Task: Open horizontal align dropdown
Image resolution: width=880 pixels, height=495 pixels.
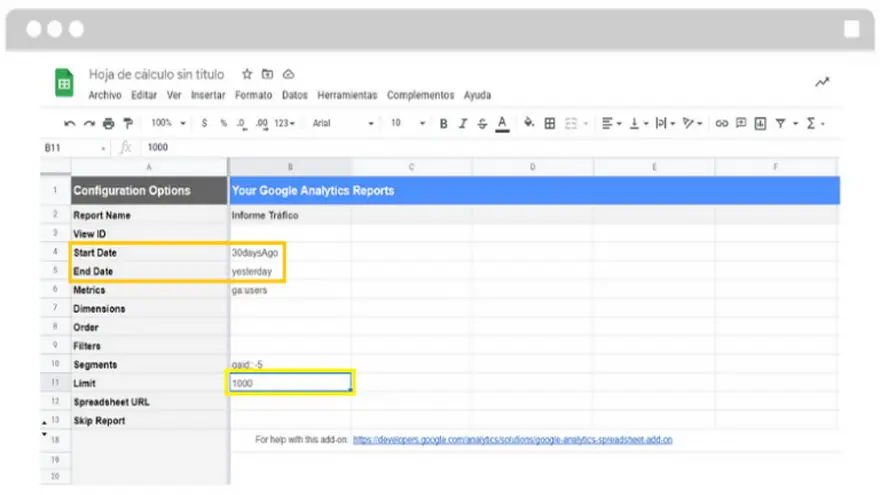Action: click(x=611, y=123)
